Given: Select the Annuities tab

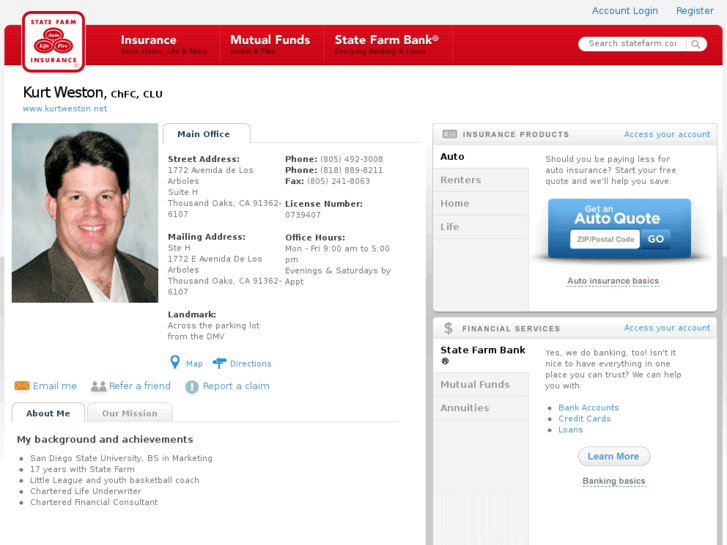Looking at the screenshot, I should (481, 408).
